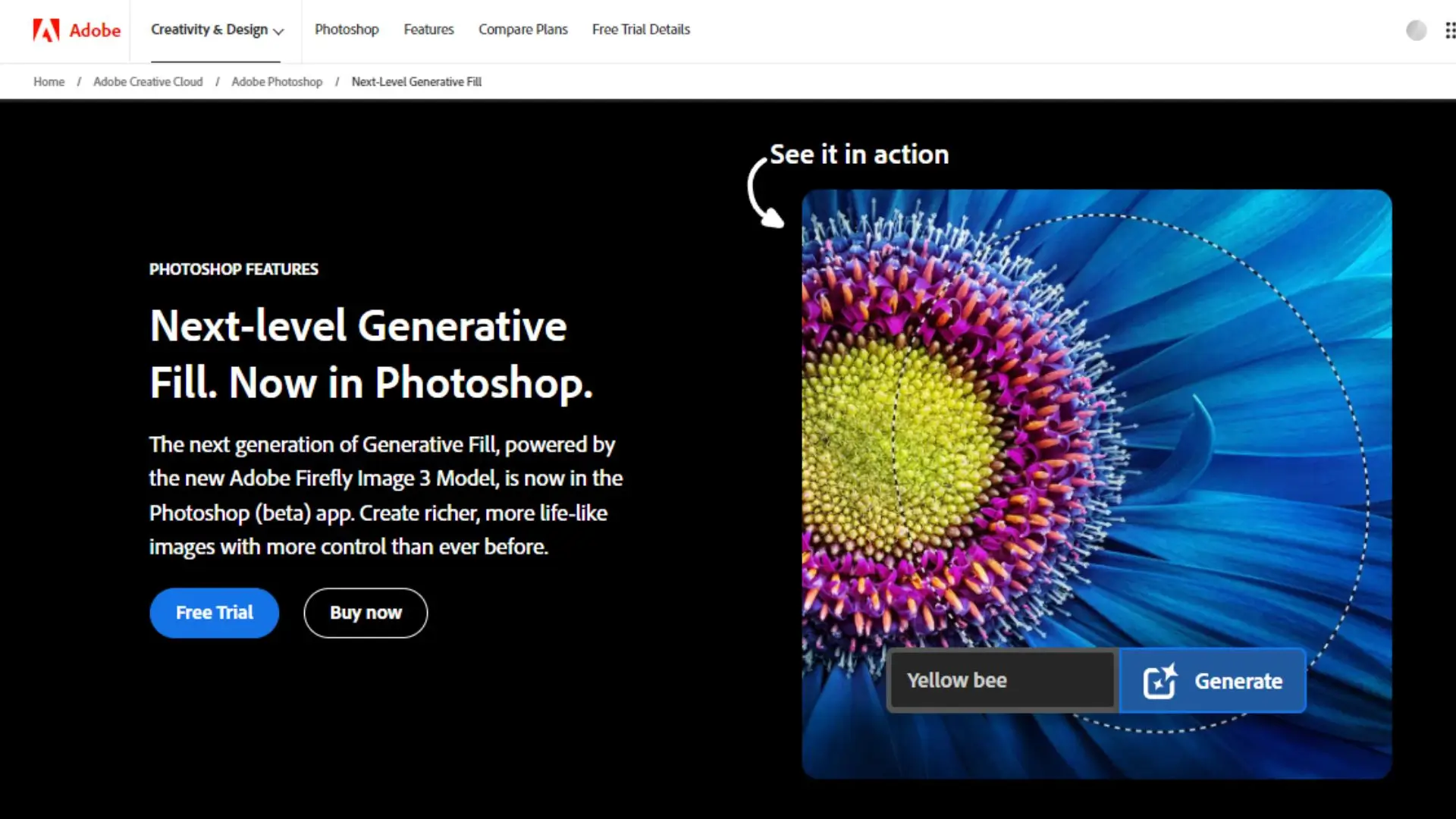
Task: Open the Creativity & Design dropdown
Action: coord(209,30)
